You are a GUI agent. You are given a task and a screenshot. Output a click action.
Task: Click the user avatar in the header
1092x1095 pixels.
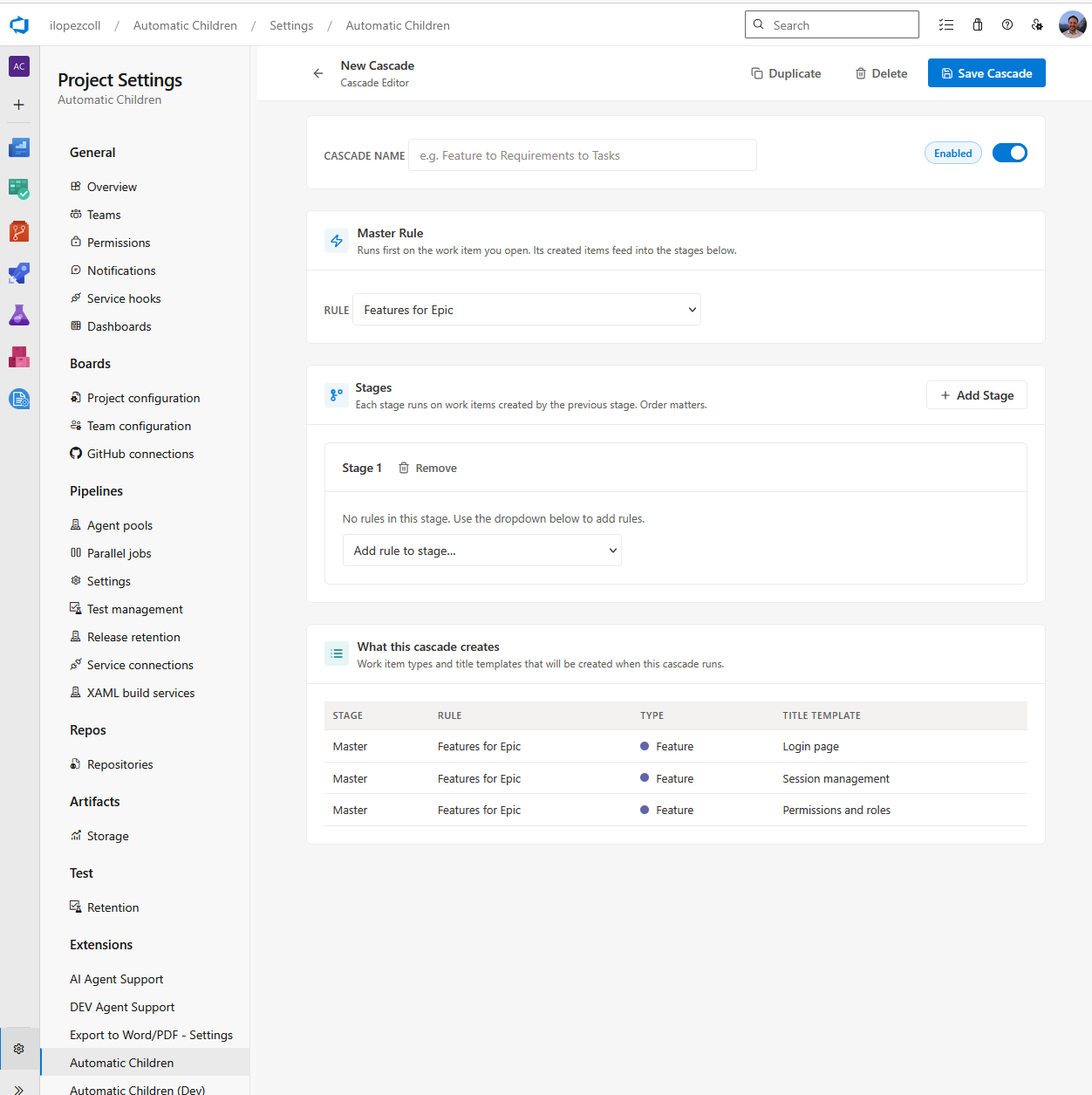pyautogui.click(x=1072, y=25)
